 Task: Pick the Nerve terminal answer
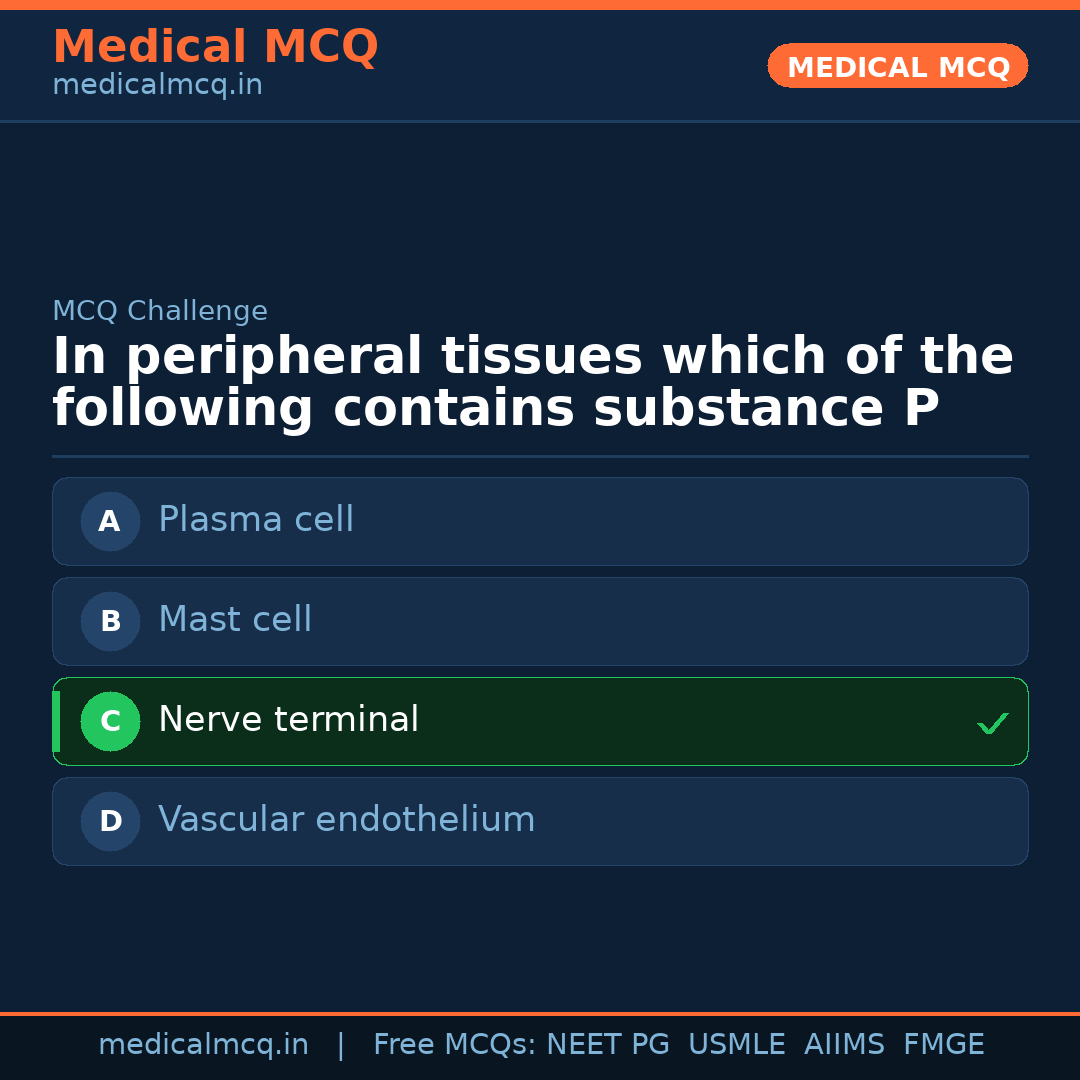[x=288, y=720]
